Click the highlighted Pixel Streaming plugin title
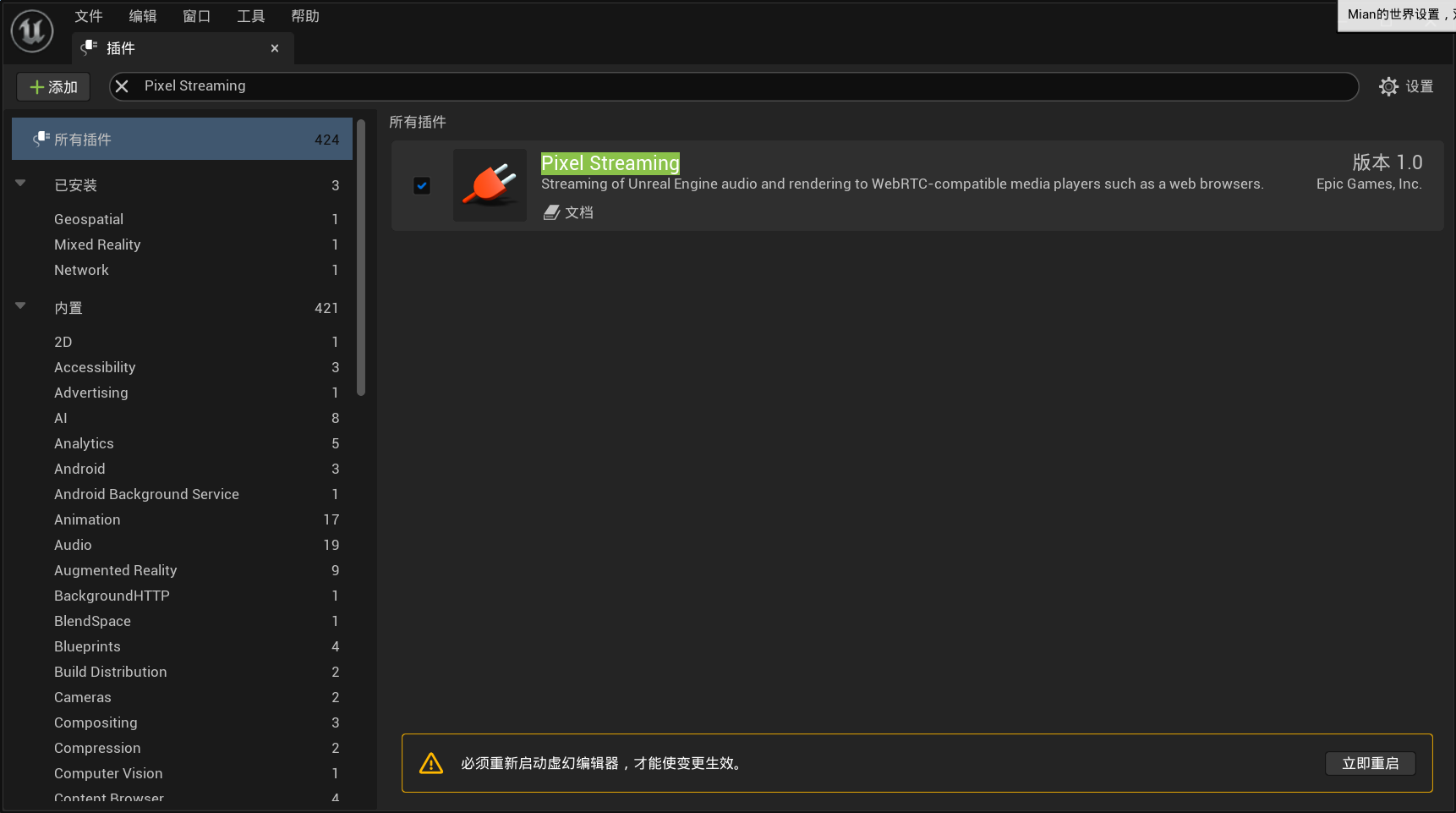Viewport: 1456px width, 813px height. click(610, 163)
